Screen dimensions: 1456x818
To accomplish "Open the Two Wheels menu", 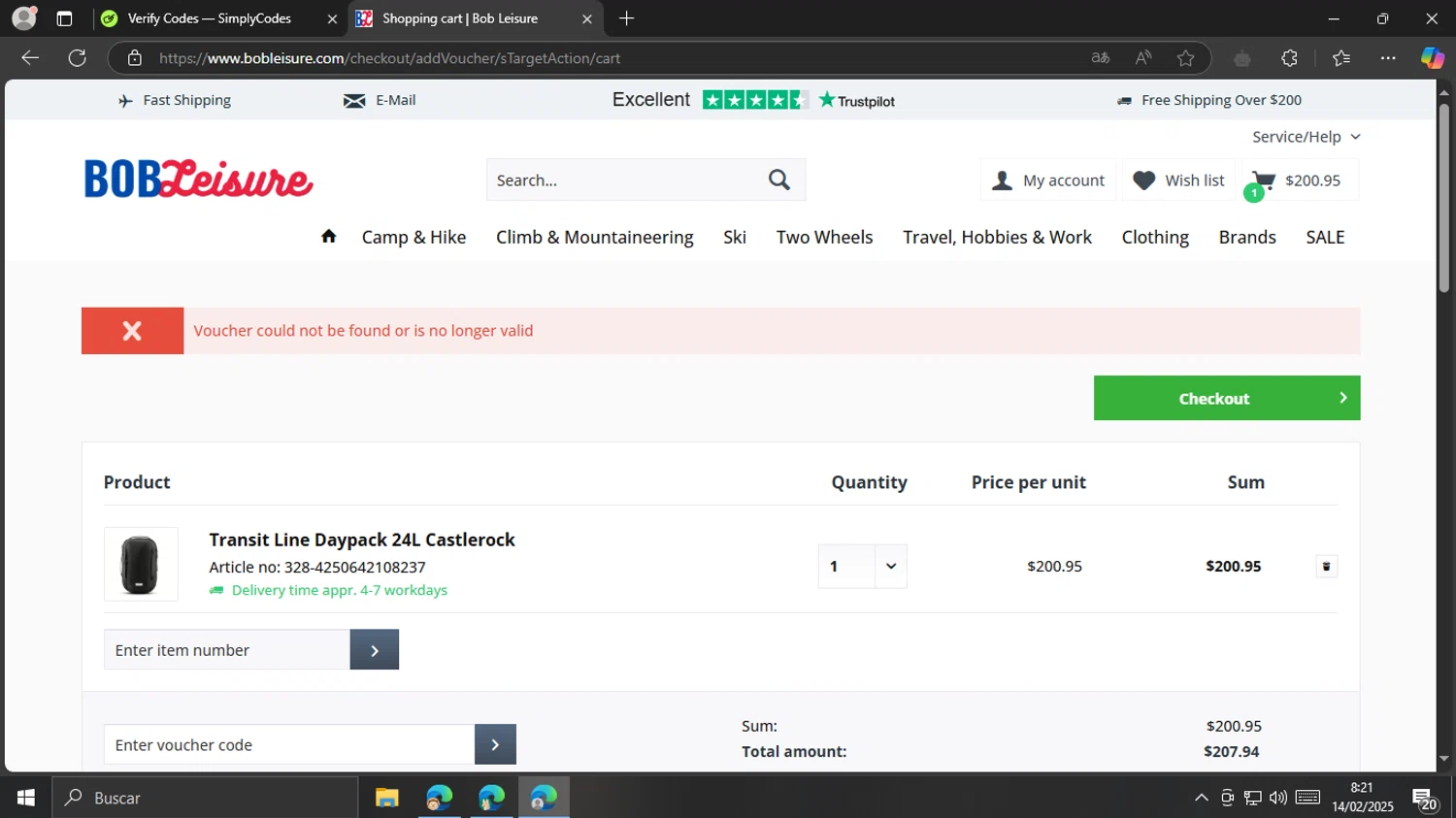I will pyautogui.click(x=824, y=238).
